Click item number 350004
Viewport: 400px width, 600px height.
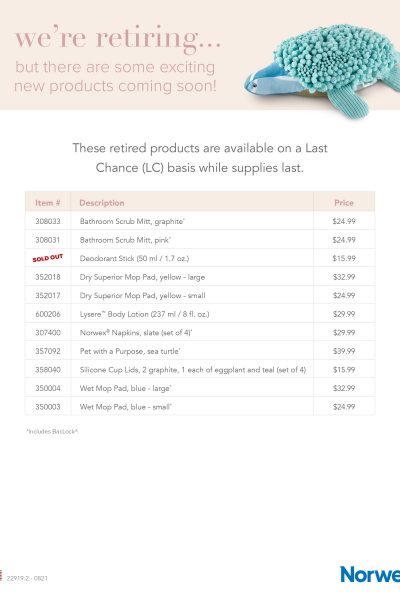(x=48, y=388)
